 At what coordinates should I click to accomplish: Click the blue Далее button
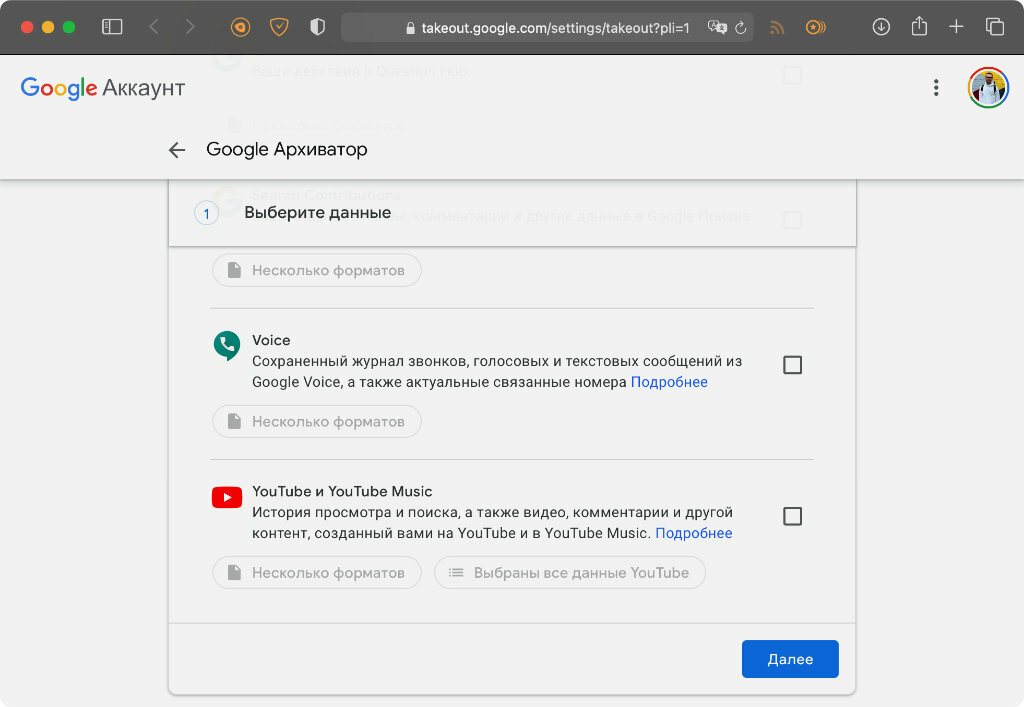(790, 659)
